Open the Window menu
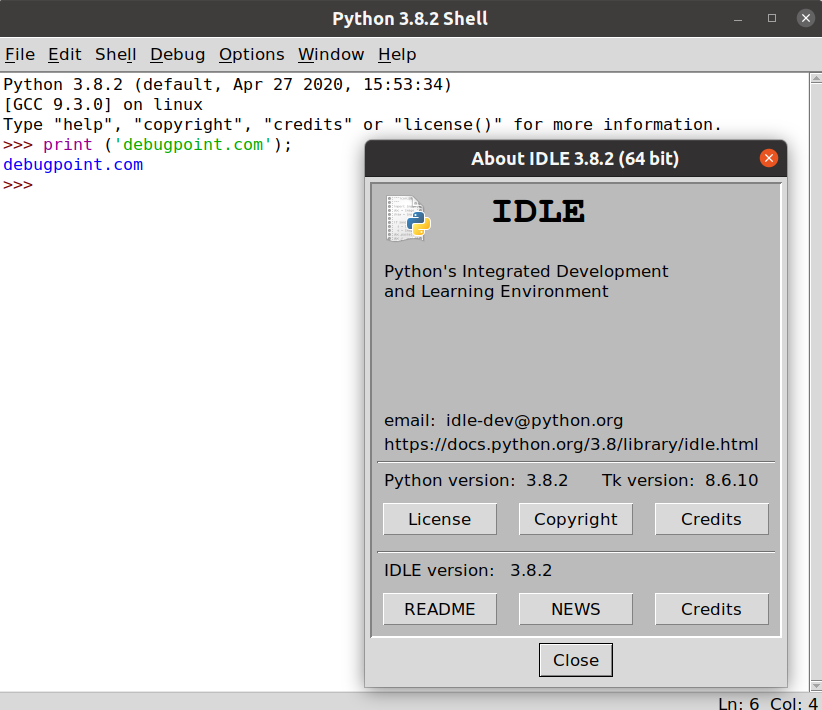Screen dimensions: 822x710 [331, 54]
